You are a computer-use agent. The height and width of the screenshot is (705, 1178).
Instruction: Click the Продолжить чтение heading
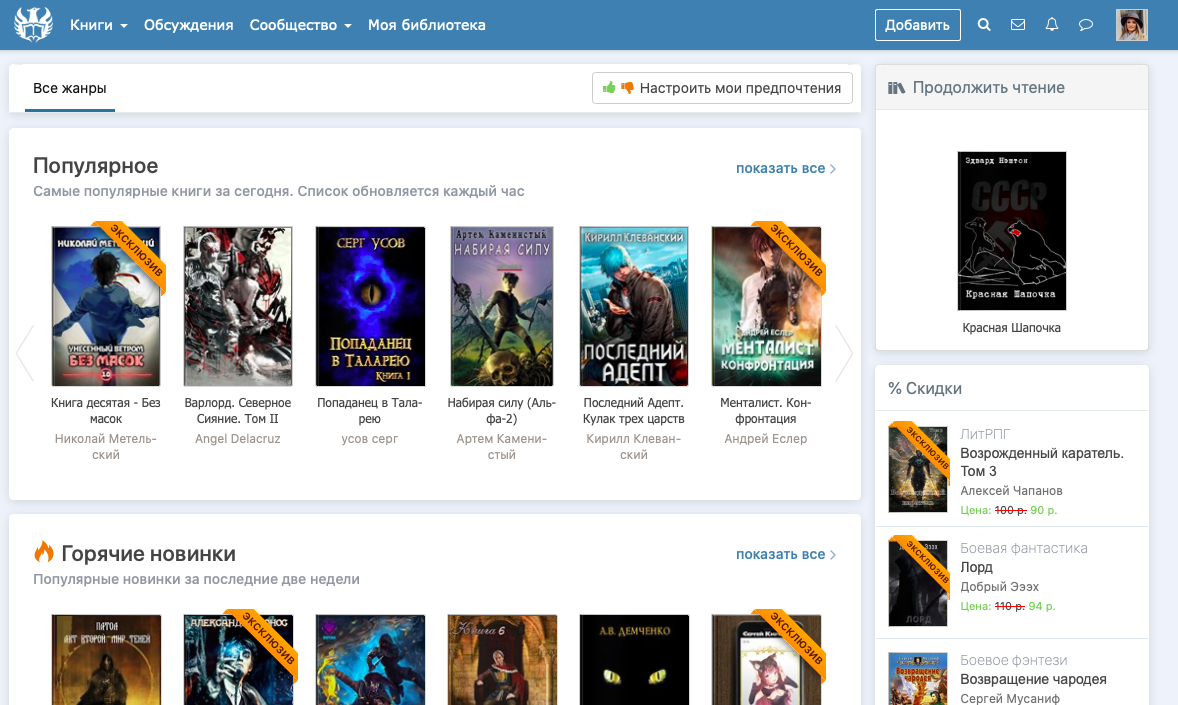coord(989,88)
